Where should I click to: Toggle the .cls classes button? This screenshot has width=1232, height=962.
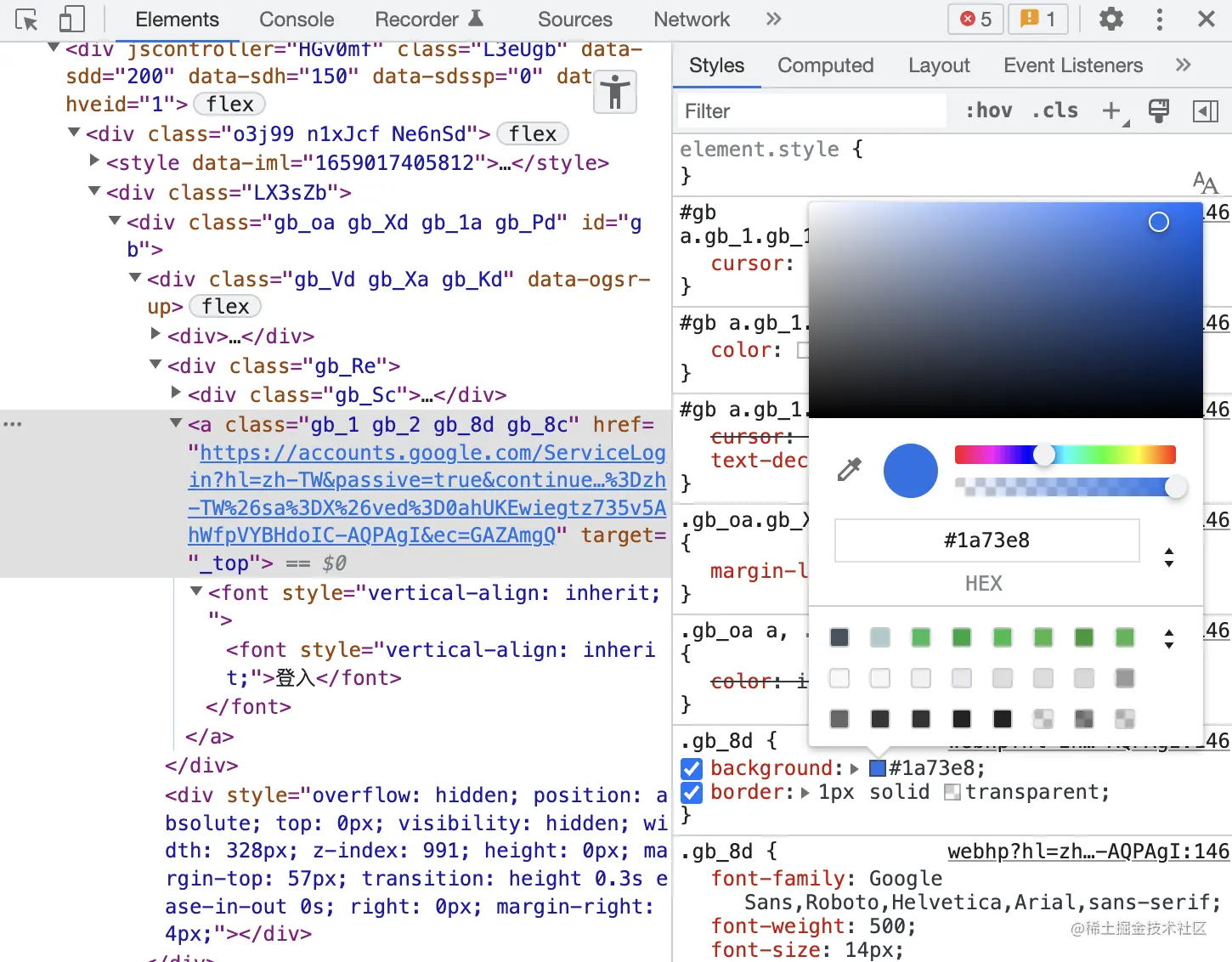point(1055,110)
